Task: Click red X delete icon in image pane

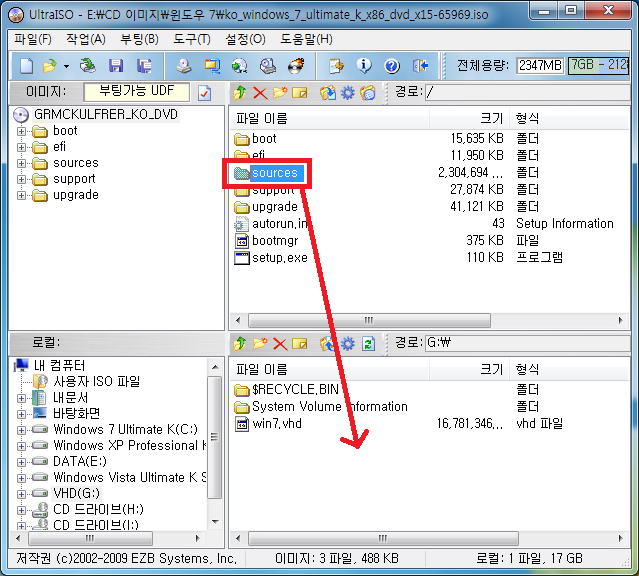Action: [x=260, y=93]
